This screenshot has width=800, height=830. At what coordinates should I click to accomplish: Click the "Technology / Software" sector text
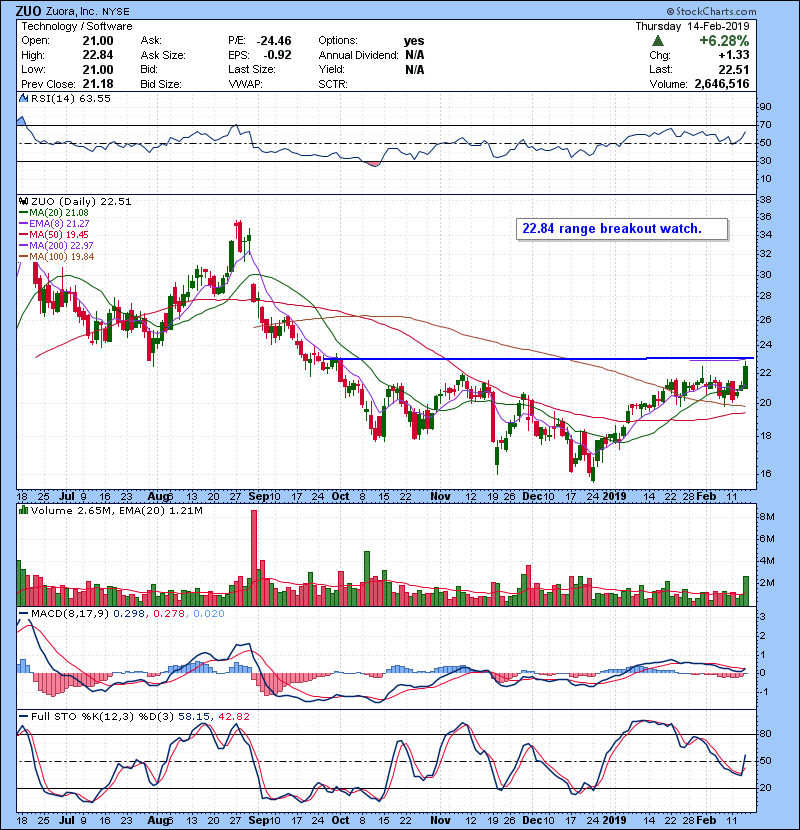[x=77, y=26]
